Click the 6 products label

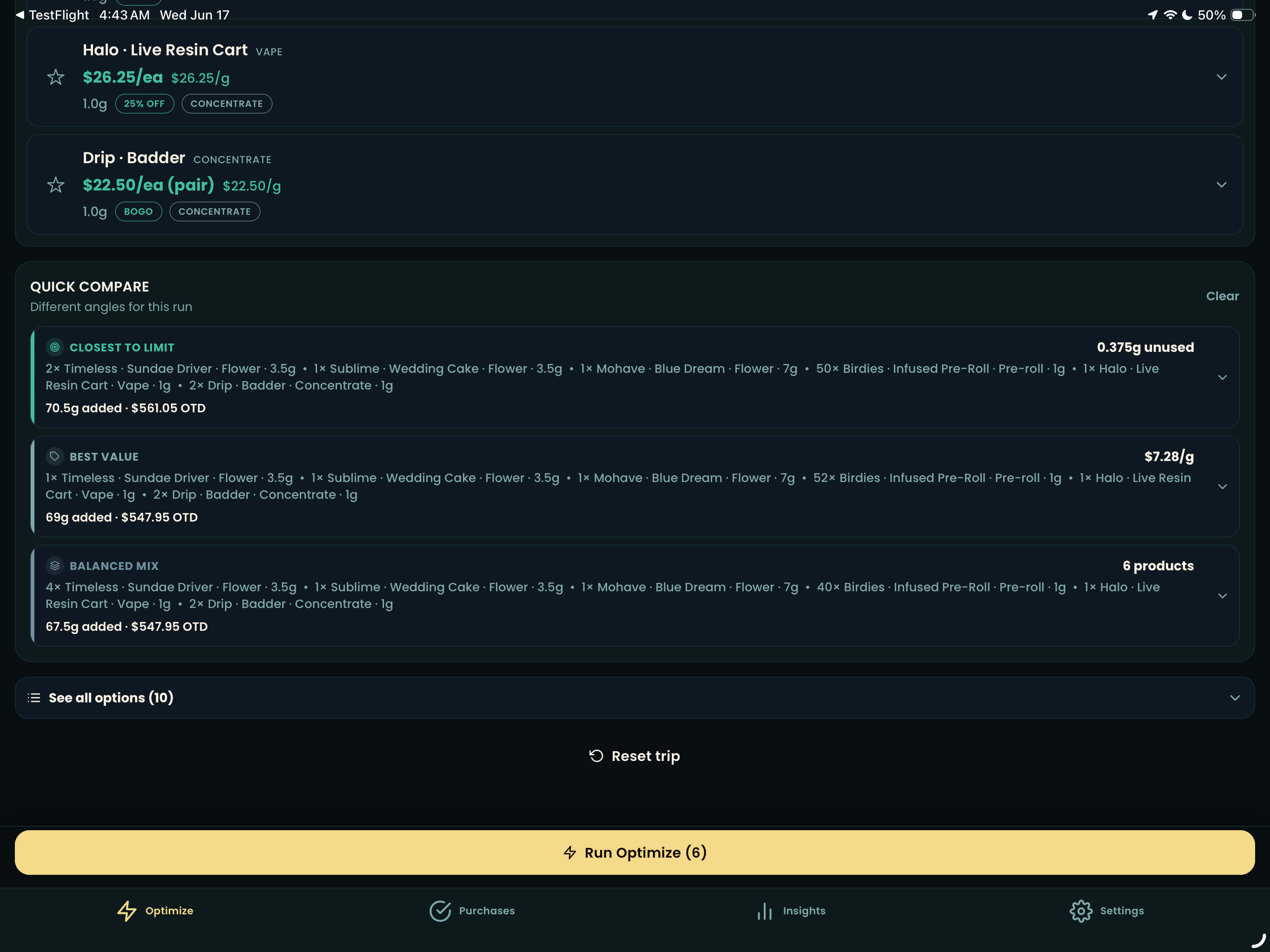click(x=1158, y=566)
